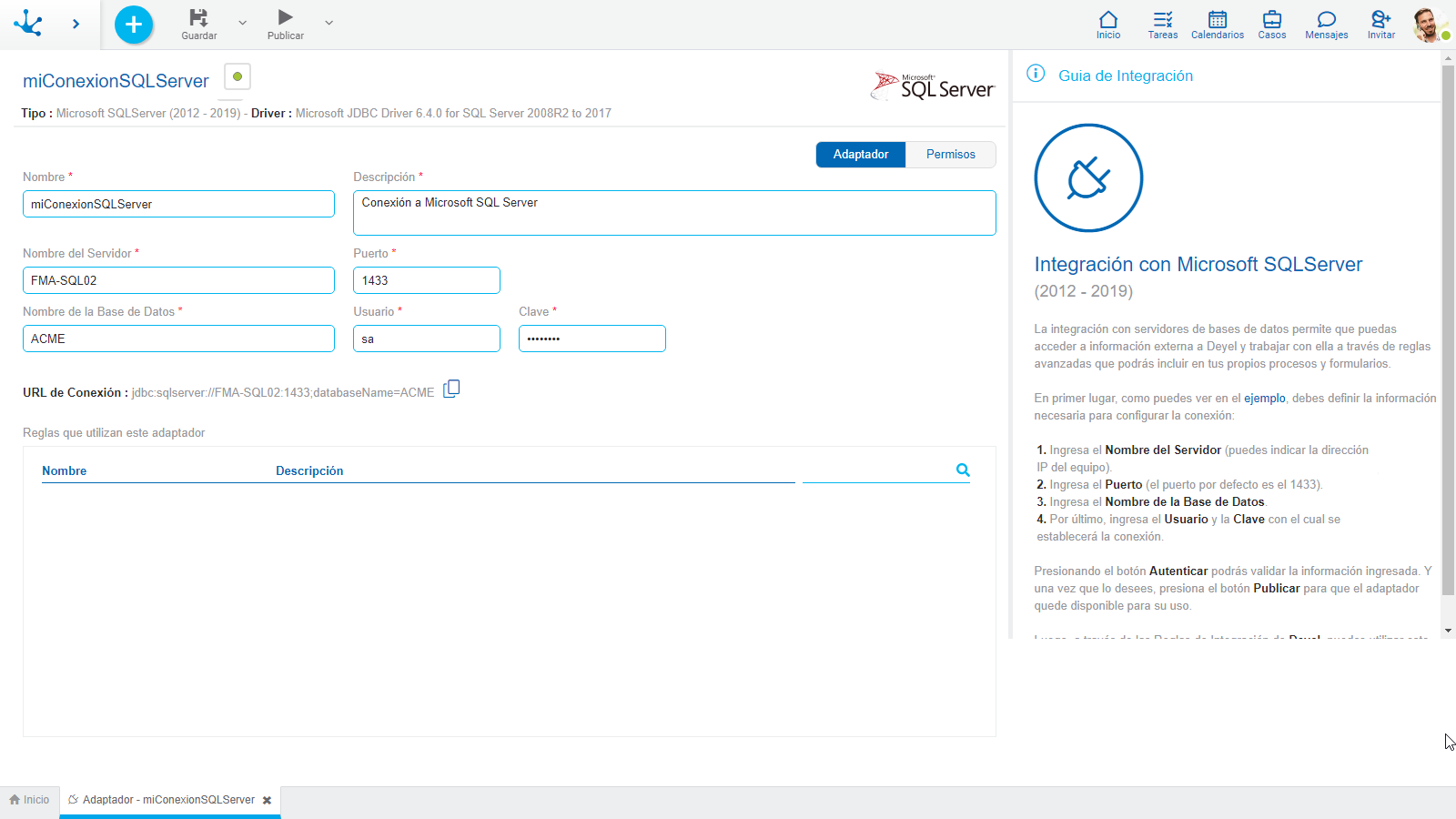The image size is (1456, 819).
Task: Open the Guardar dropdown arrow
Action: coord(242,23)
